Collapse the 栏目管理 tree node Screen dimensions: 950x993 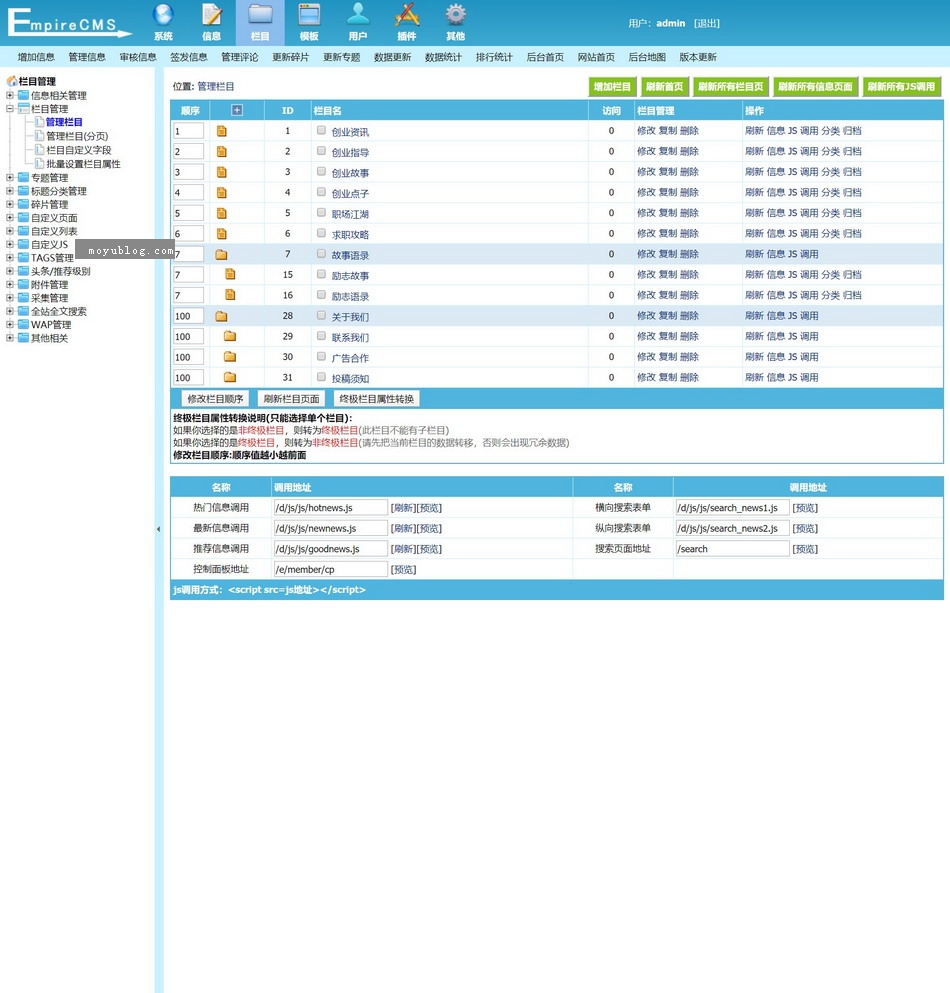coord(10,109)
